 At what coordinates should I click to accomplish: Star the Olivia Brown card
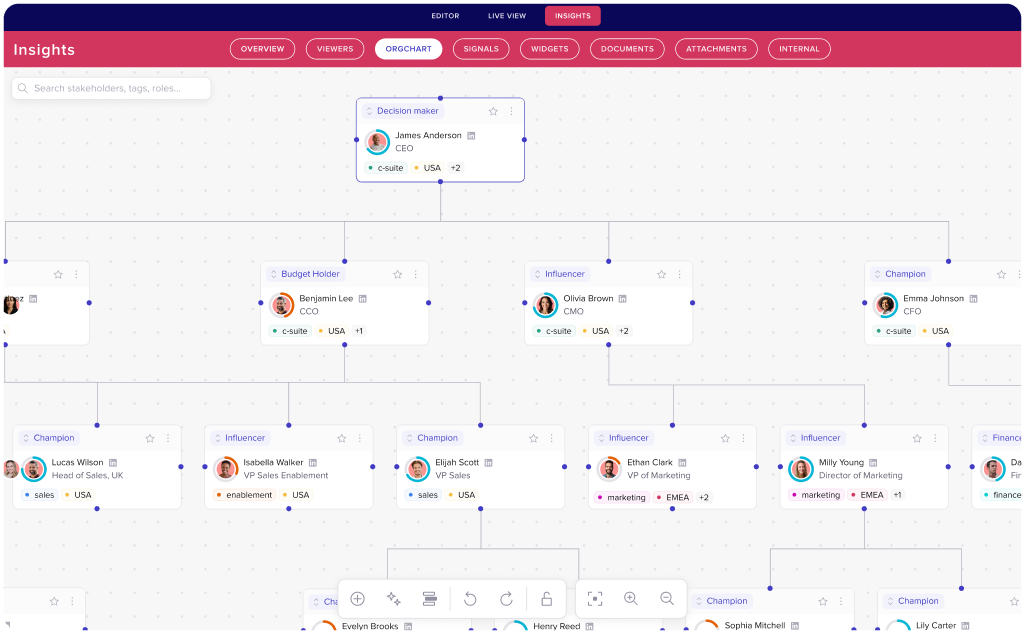coord(662,275)
